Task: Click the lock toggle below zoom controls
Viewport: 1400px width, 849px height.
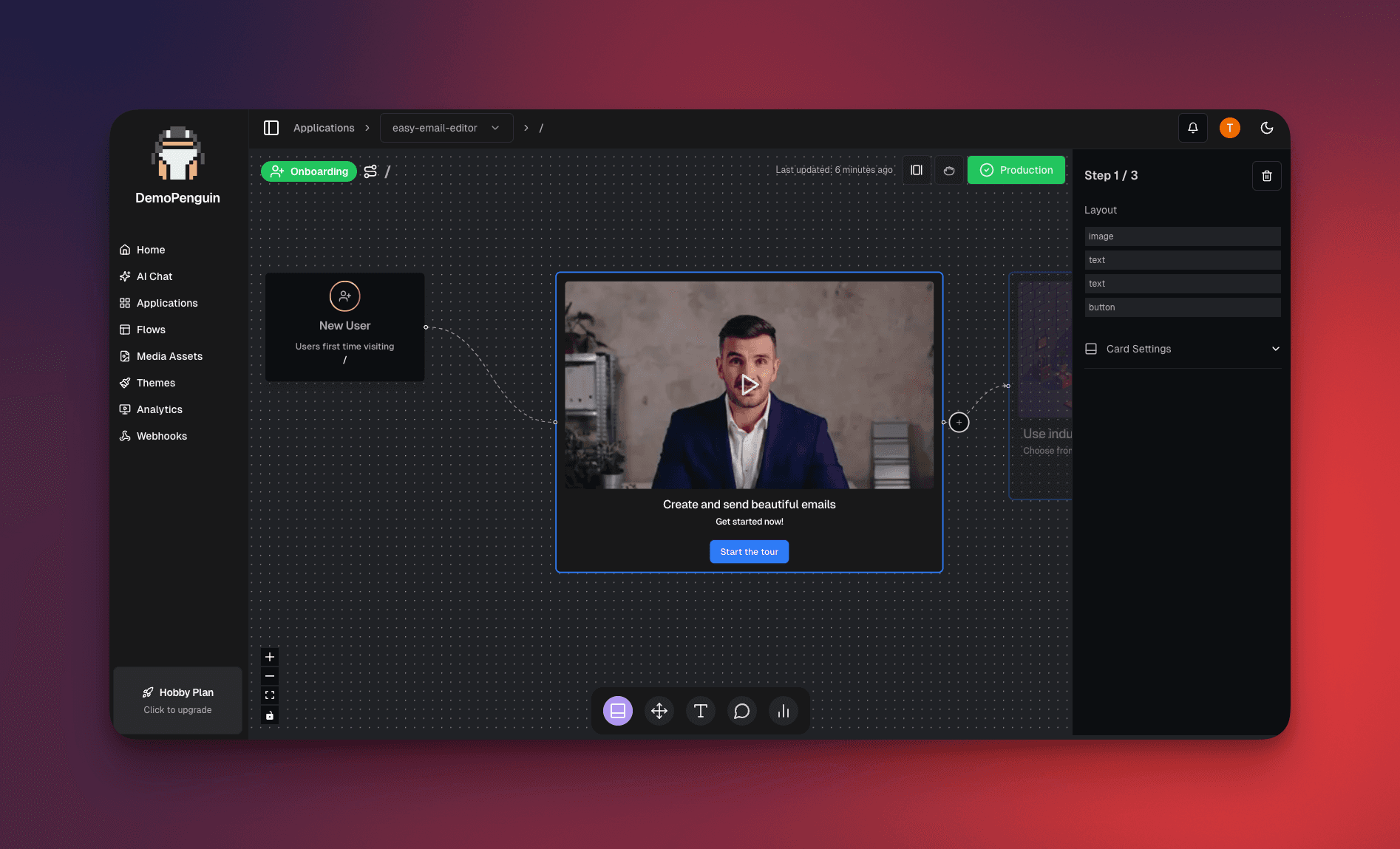Action: click(270, 715)
